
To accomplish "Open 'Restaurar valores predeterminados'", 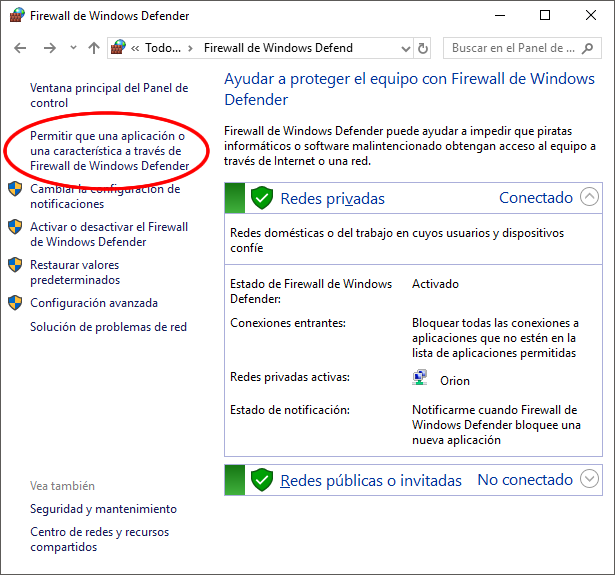I will (75, 272).
